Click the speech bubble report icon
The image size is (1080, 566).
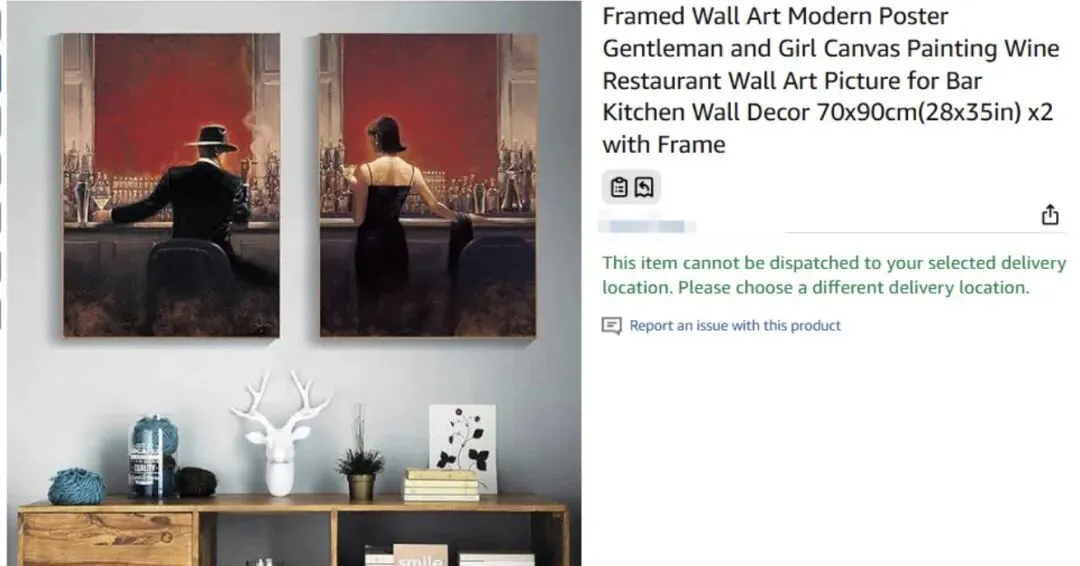pyautogui.click(x=612, y=326)
